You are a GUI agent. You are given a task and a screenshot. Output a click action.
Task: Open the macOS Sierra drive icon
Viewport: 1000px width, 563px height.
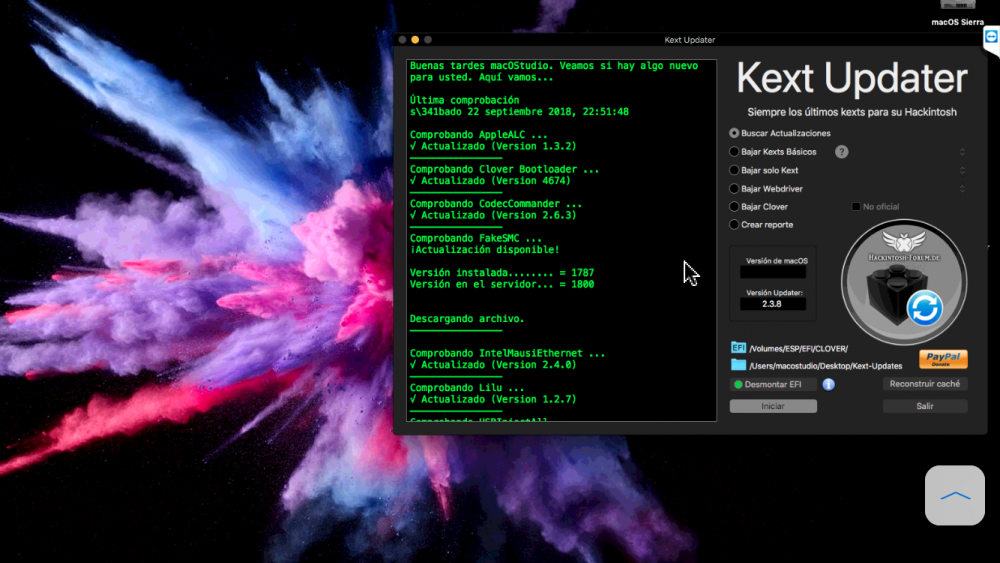pyautogui.click(x=957, y=5)
